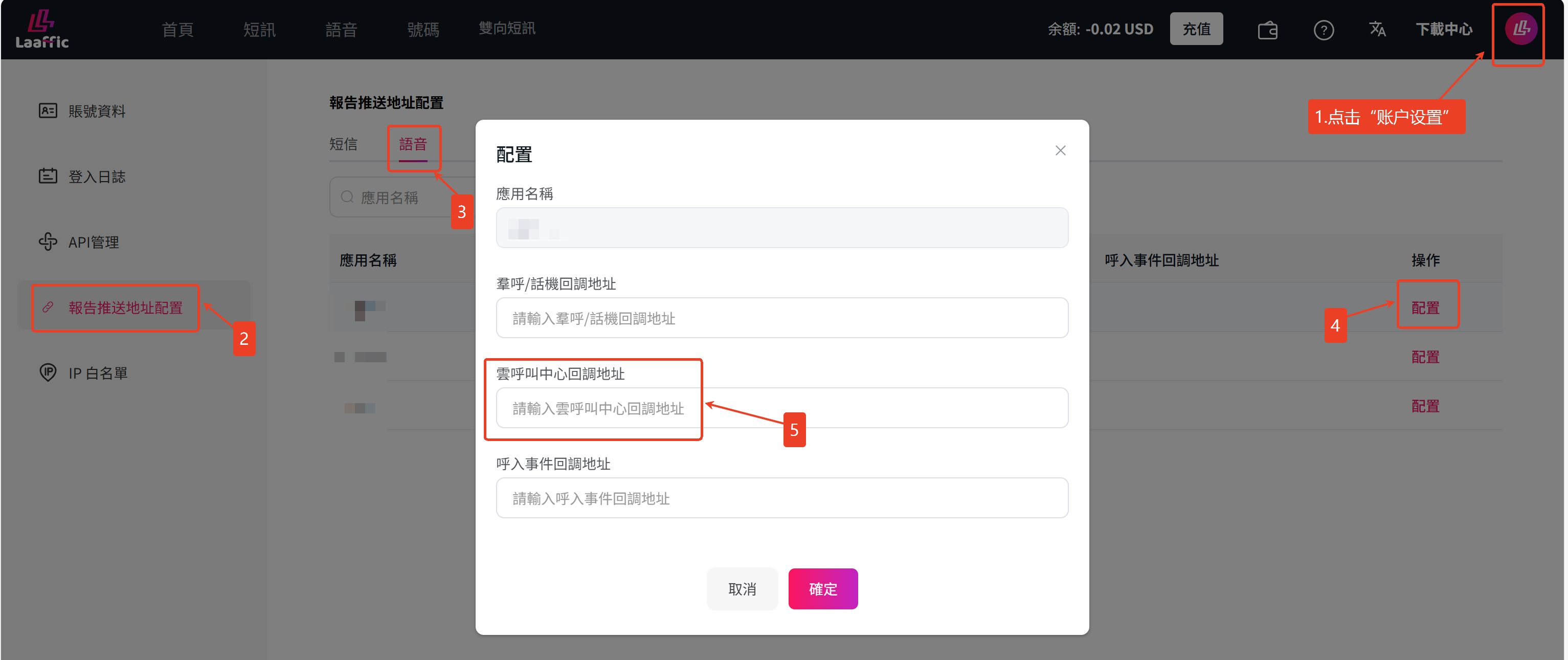Screen dimensions: 1568x660
Task: Open 報告推送地址配置 sidebar item
Action: pos(125,308)
